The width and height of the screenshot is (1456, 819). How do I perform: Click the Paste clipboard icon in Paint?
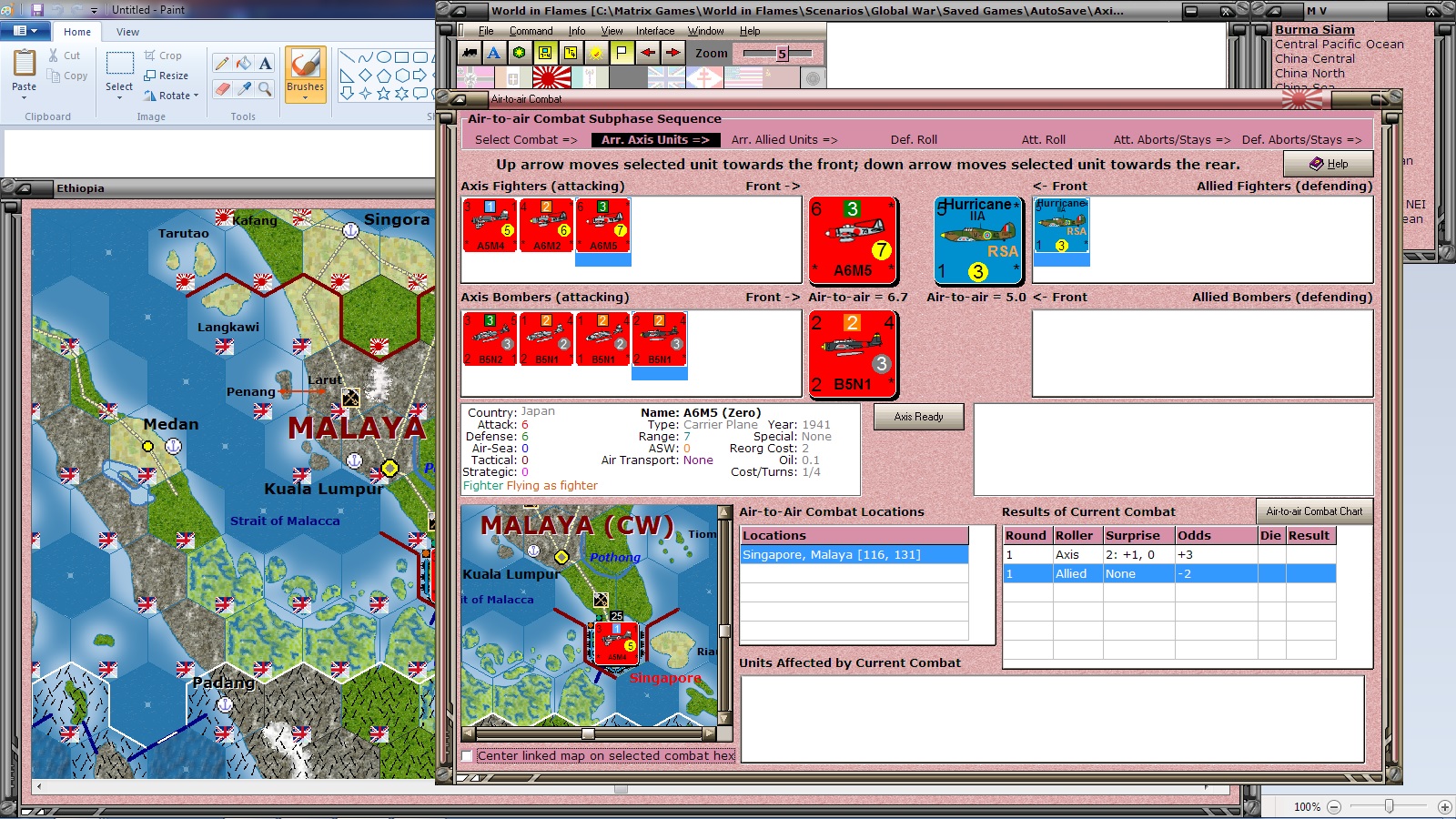click(25, 63)
